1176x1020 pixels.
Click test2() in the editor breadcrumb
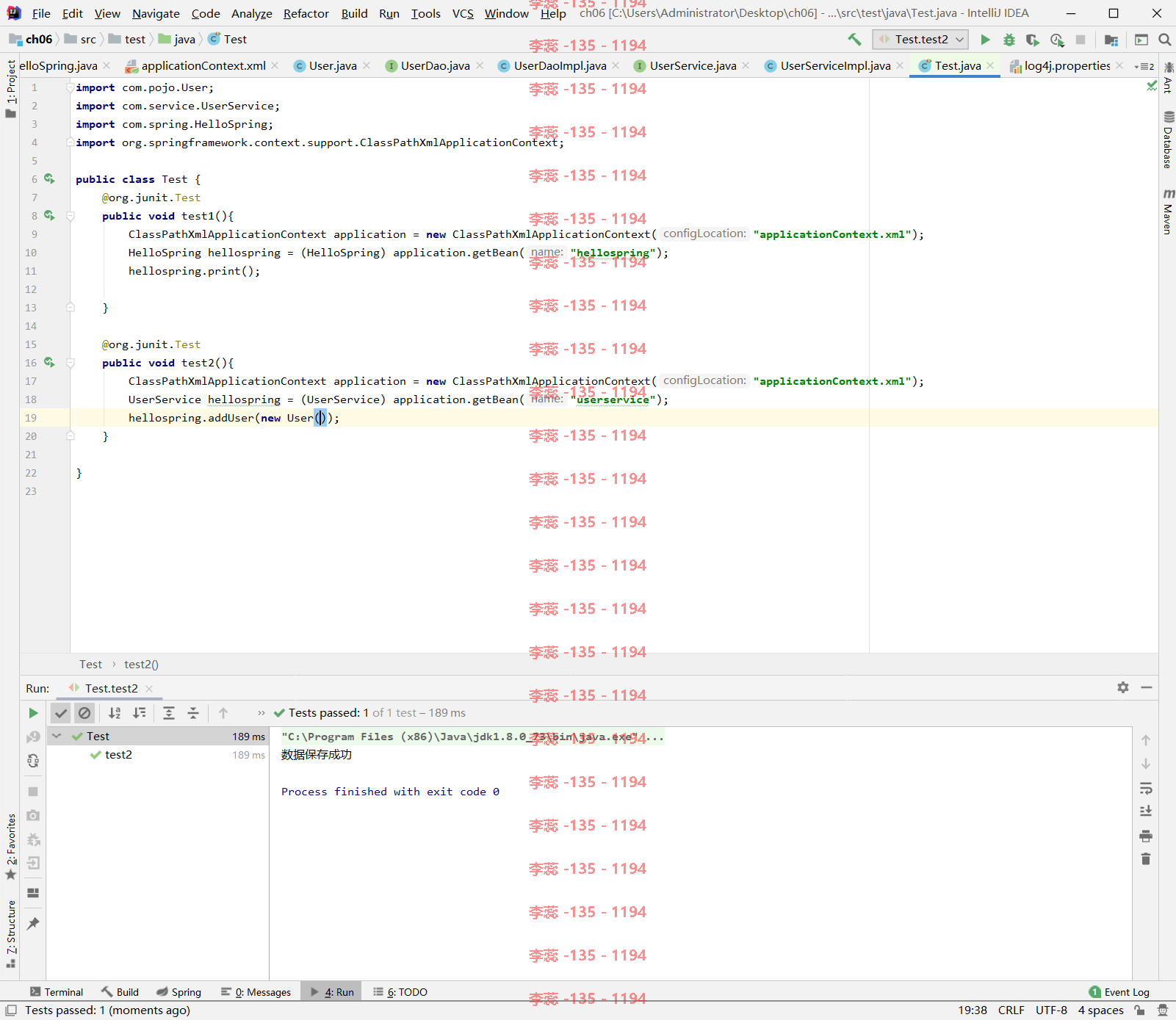141,665
